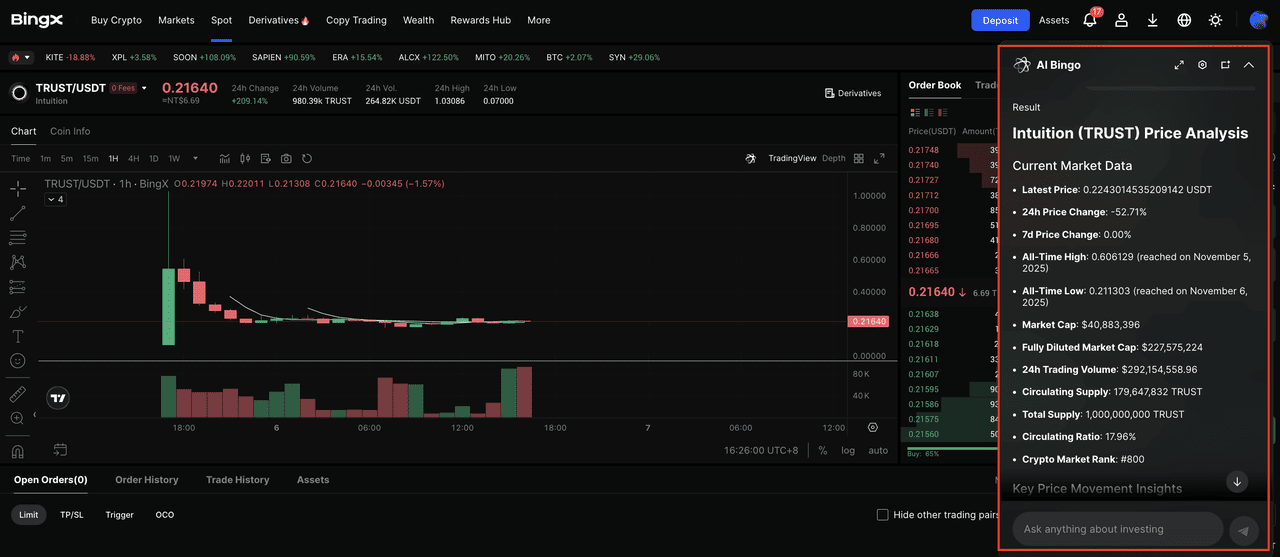The image size is (1280, 557).
Task: Open the multi-chart grid layout icon
Action: coord(859,158)
